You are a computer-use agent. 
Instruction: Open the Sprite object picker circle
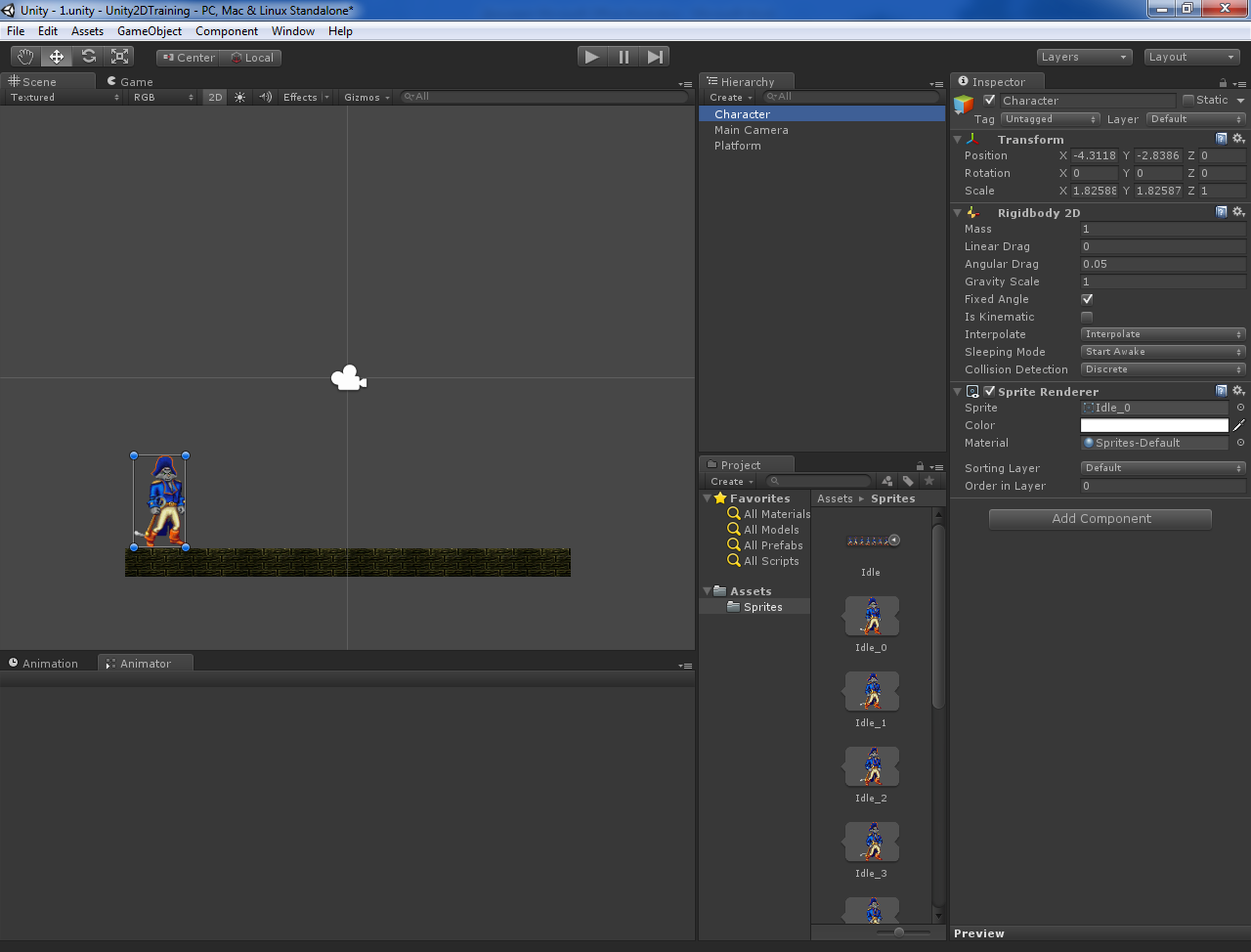click(1240, 408)
